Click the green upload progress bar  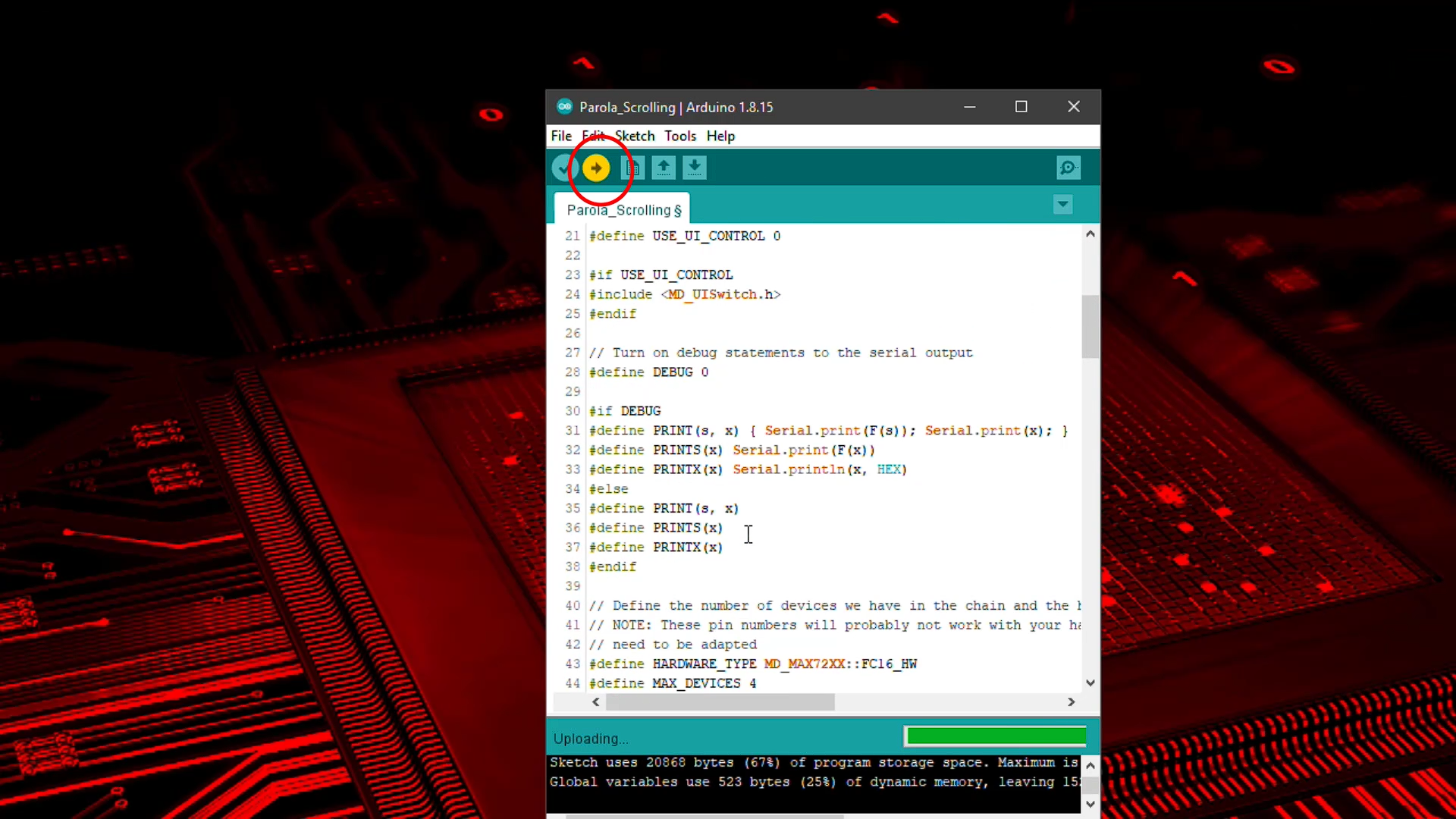995,736
